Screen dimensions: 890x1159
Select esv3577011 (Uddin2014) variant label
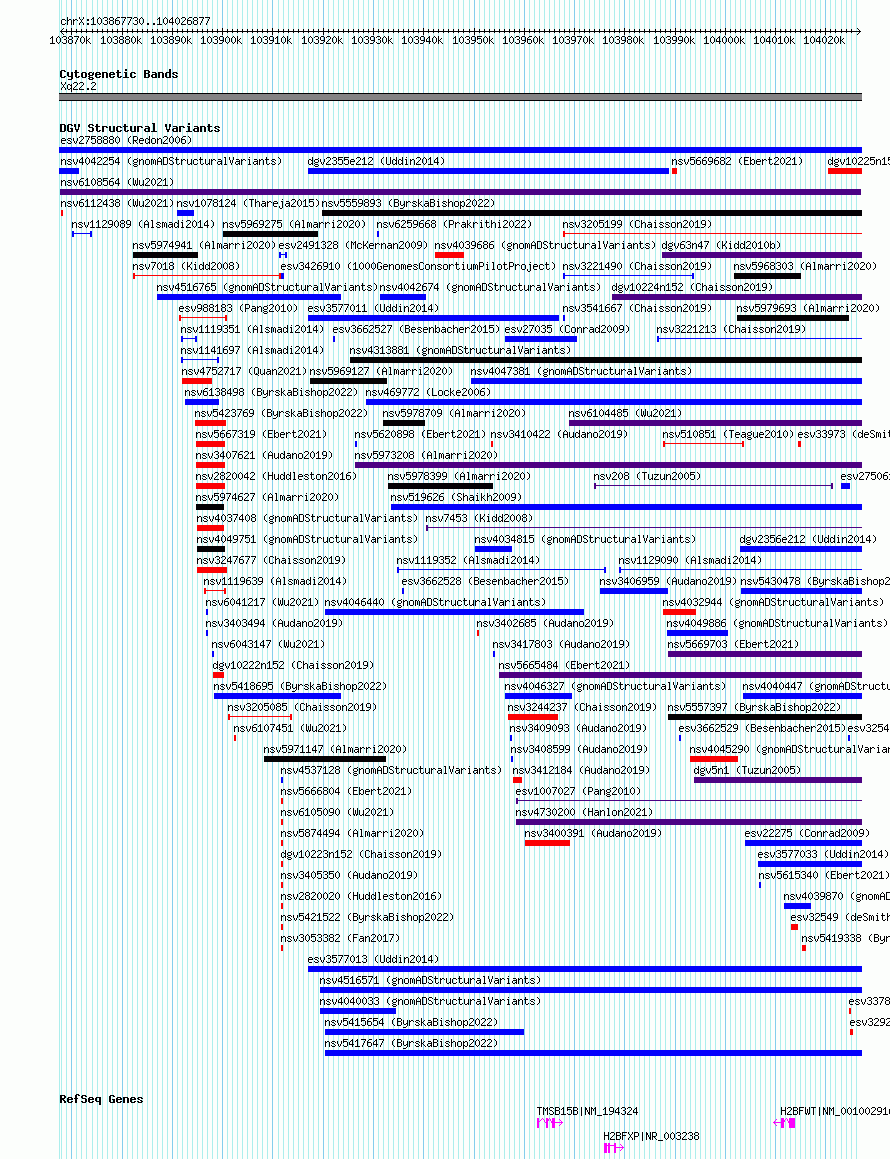[x=373, y=308]
